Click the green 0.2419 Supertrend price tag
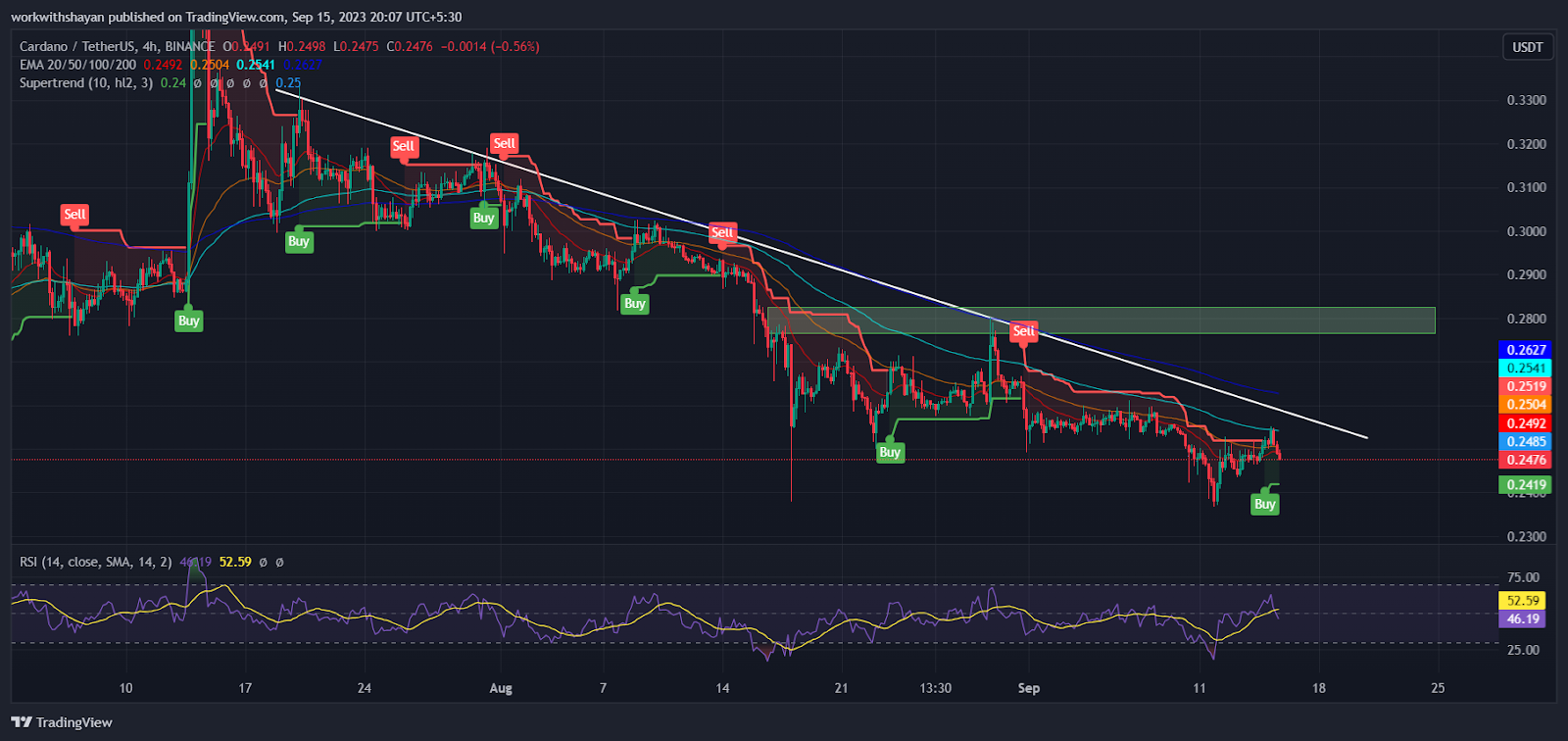This screenshot has height=741, width=1568. (1526, 484)
